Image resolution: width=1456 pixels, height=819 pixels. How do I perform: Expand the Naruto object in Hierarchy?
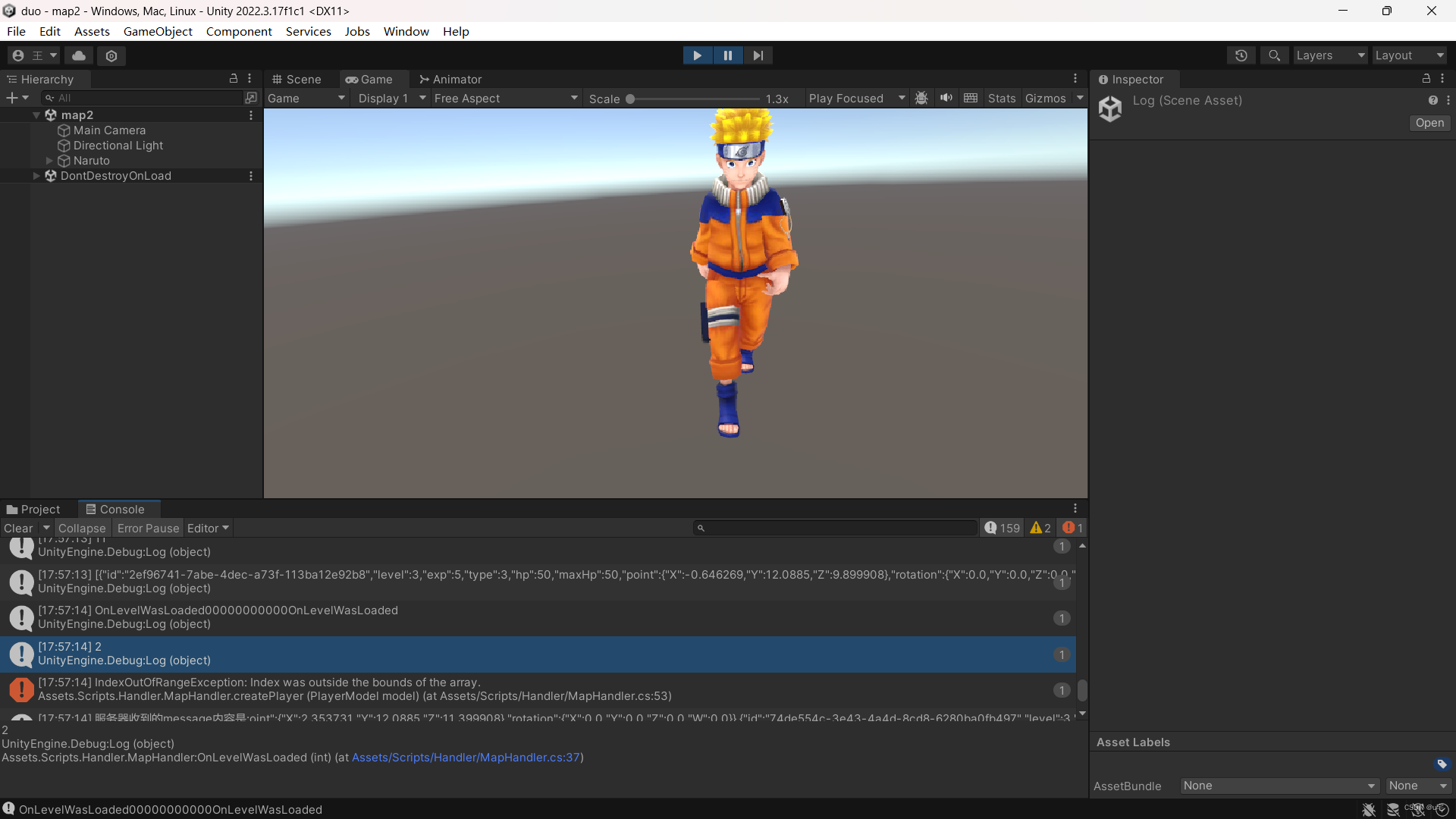49,160
